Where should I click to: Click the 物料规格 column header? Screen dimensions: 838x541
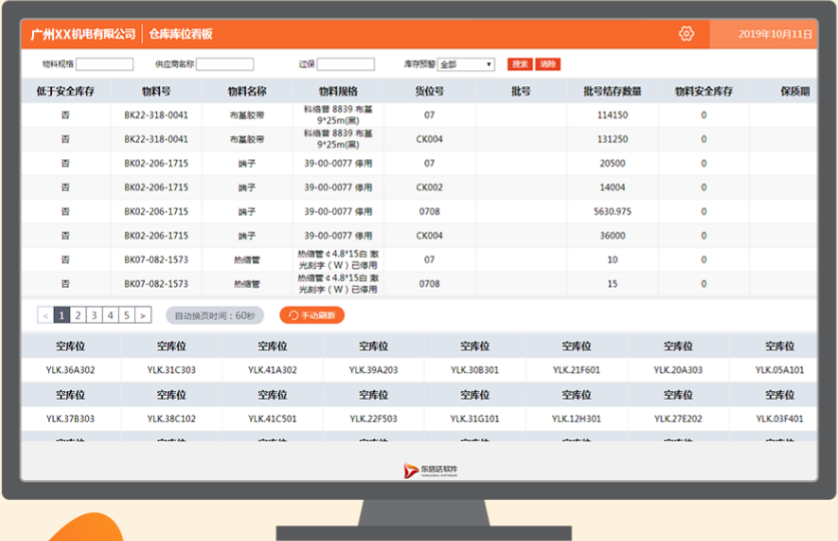click(338, 91)
